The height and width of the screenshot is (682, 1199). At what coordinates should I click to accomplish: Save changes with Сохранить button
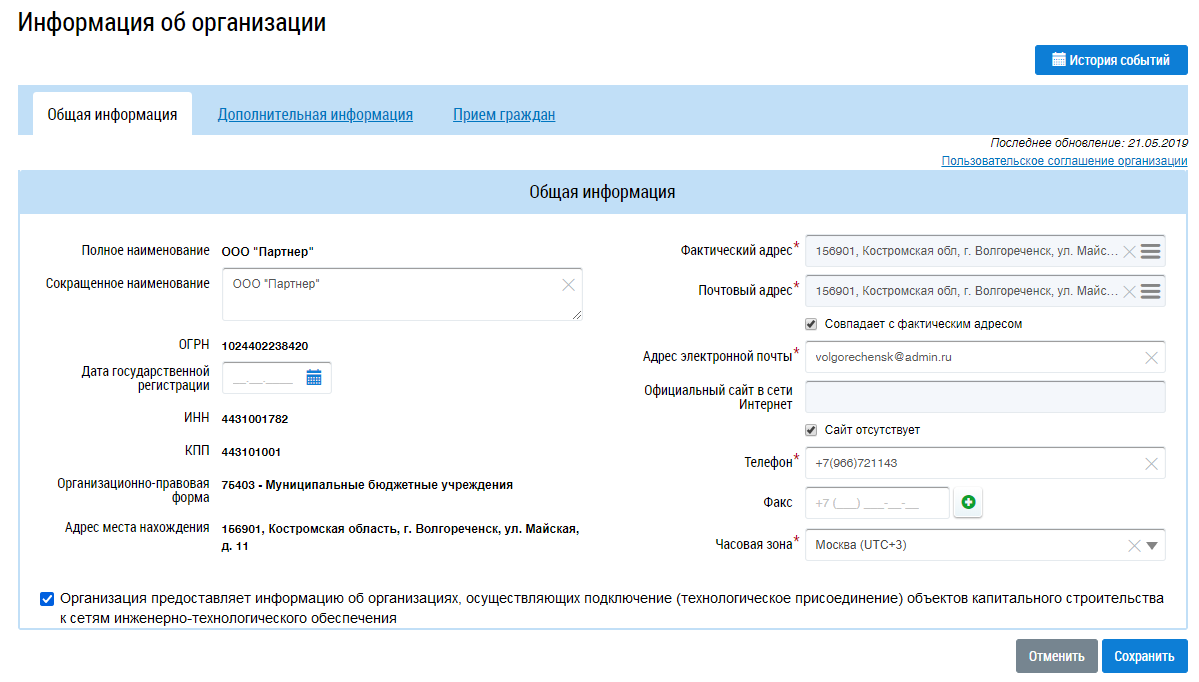1144,657
